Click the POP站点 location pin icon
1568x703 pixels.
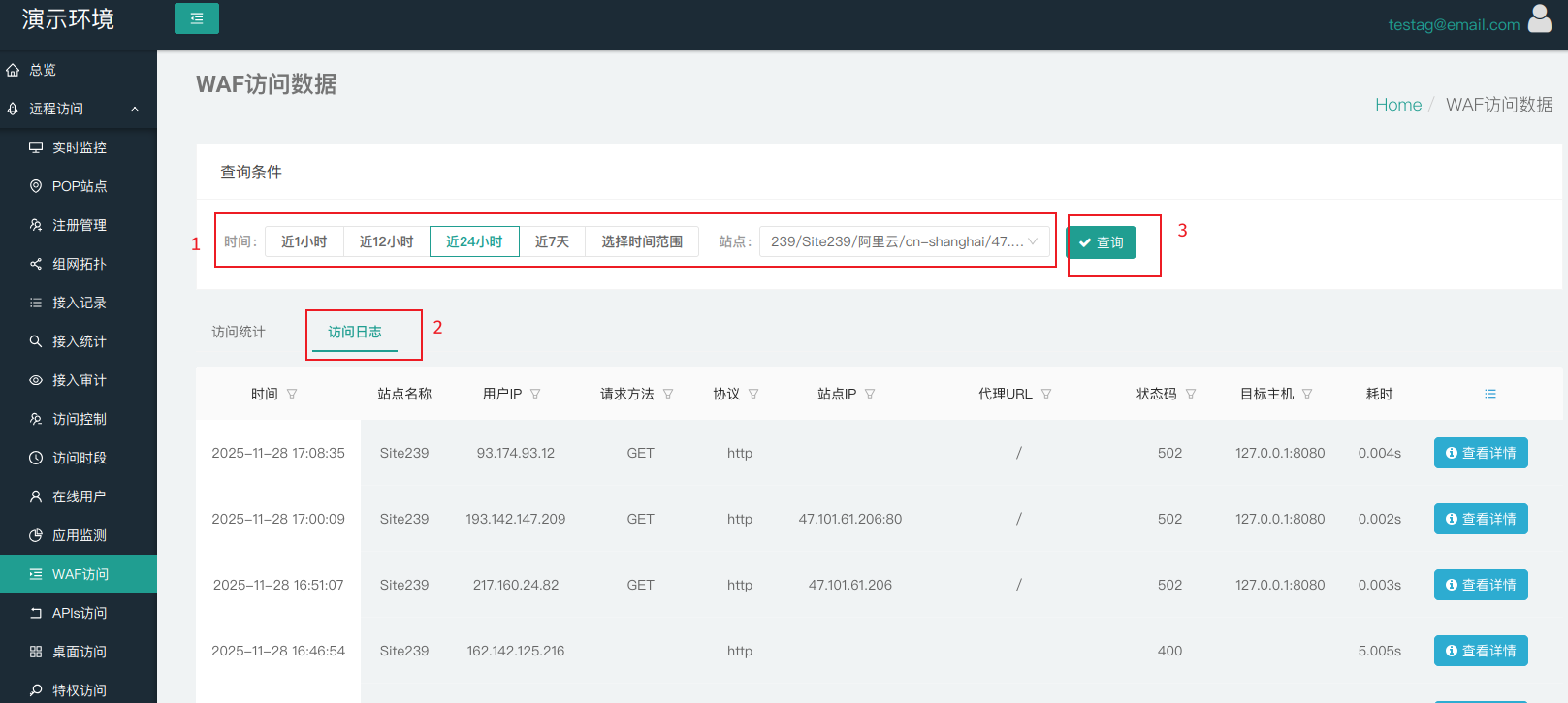[x=36, y=186]
